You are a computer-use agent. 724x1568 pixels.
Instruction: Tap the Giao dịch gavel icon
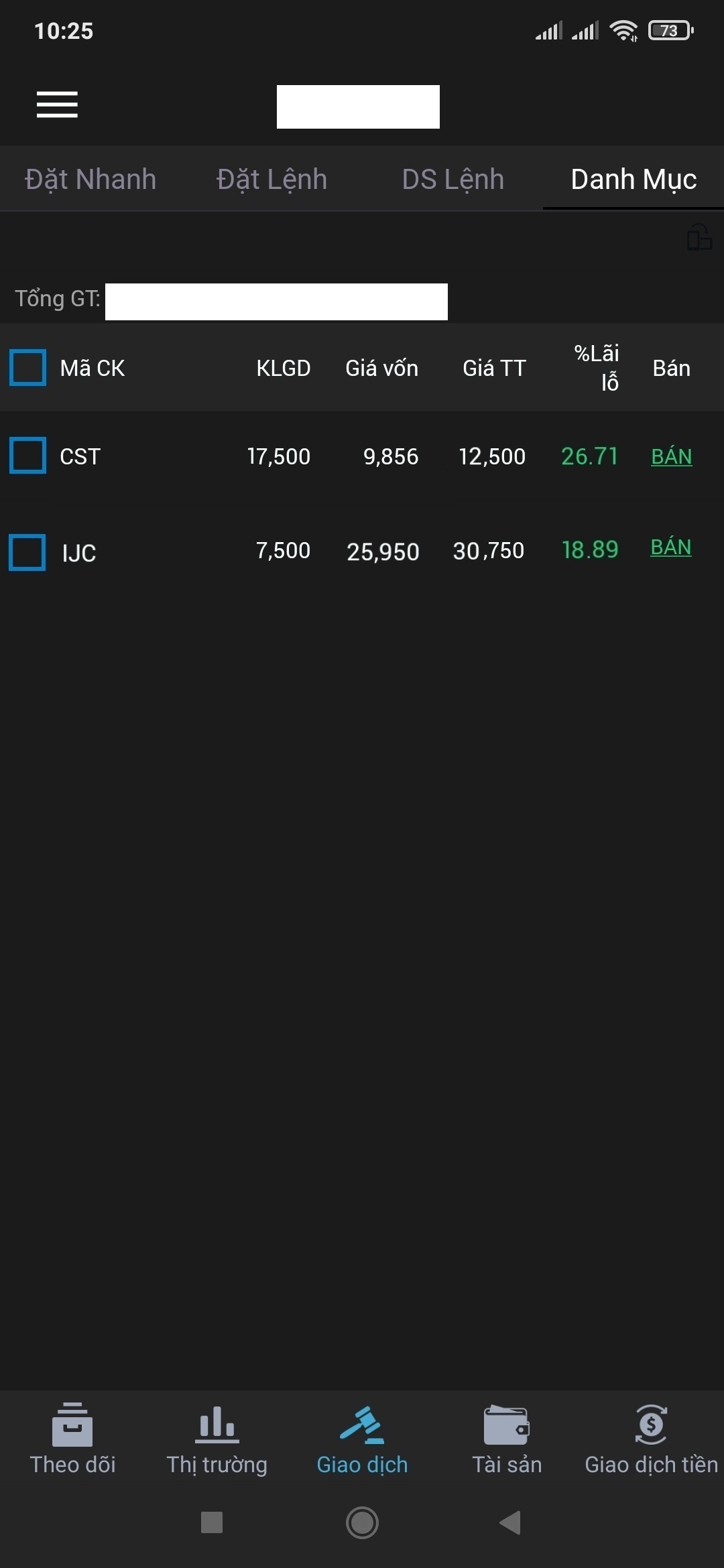[x=362, y=1424]
